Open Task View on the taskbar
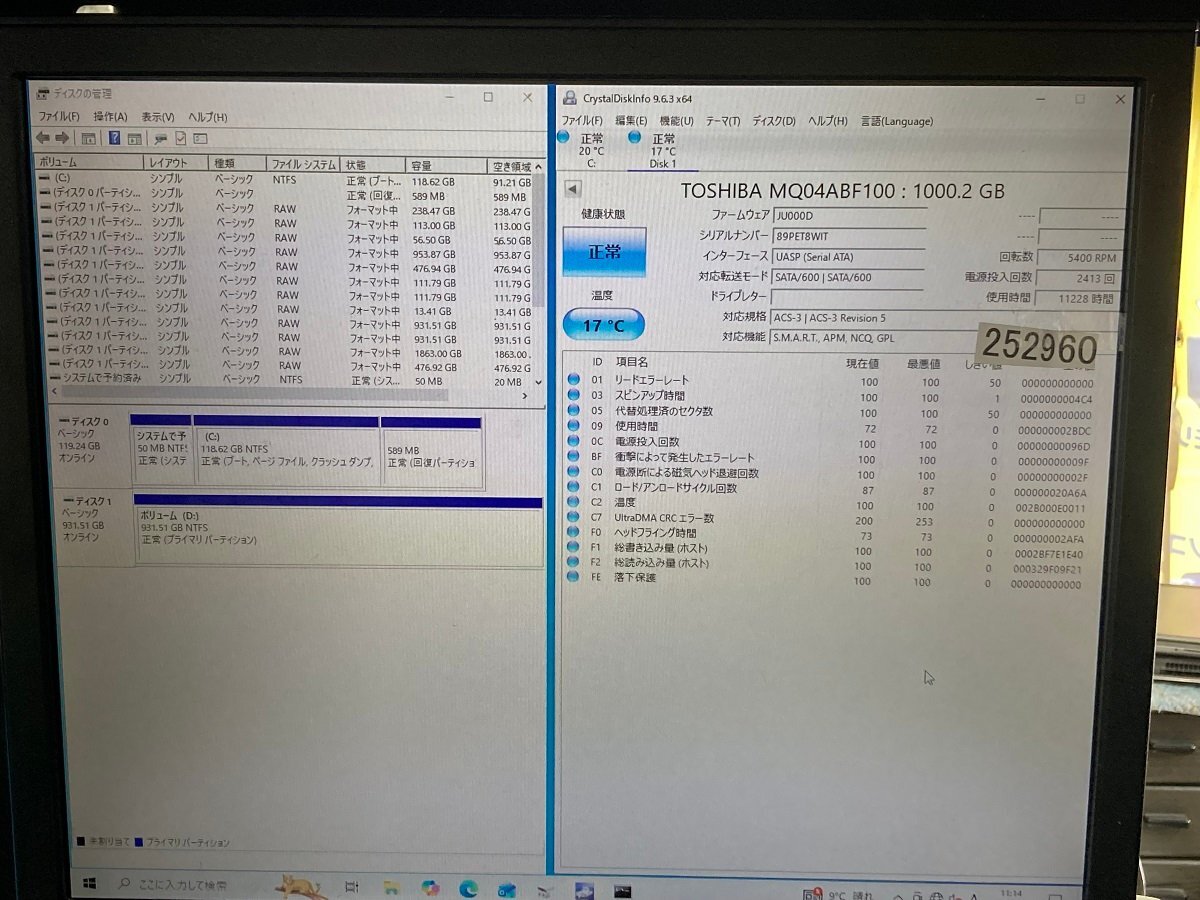 pyautogui.click(x=351, y=886)
